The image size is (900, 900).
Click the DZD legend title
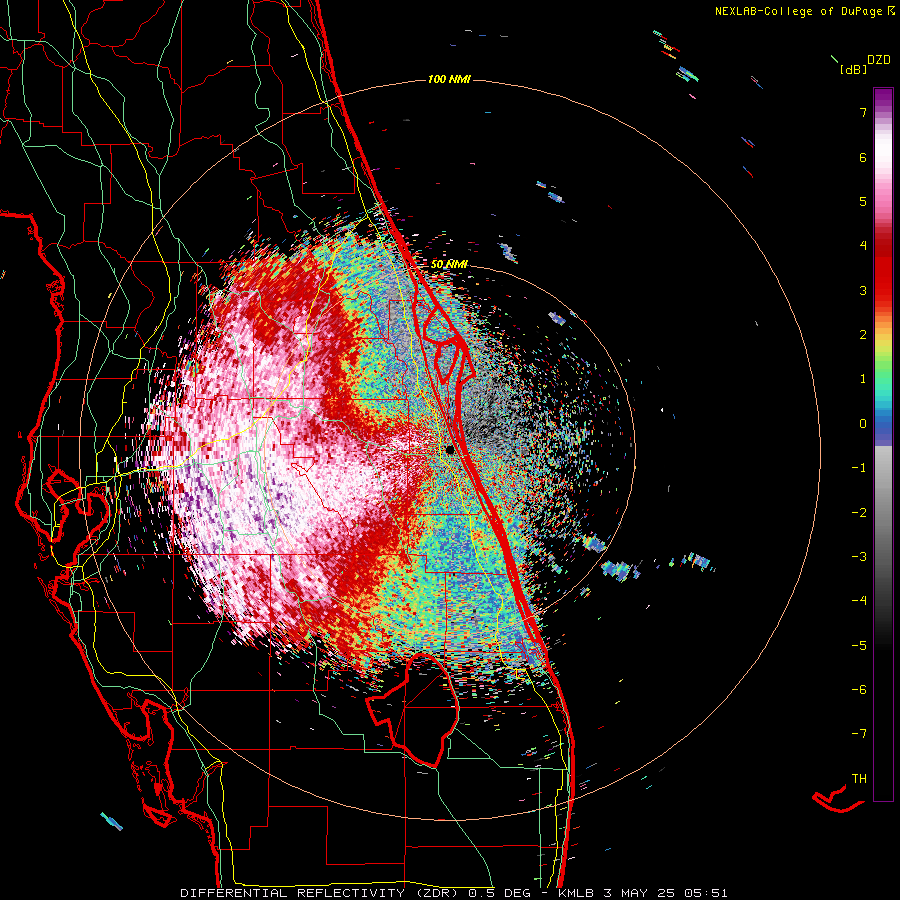(x=879, y=59)
